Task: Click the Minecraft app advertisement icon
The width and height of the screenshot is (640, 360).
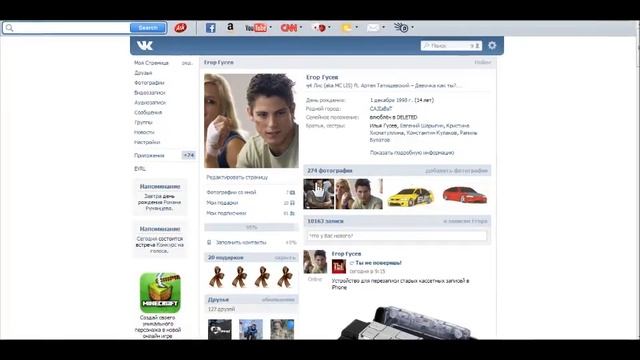Action: (160, 293)
